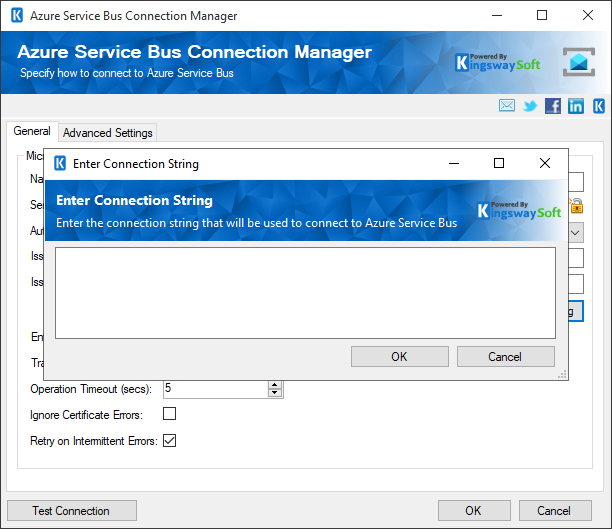Focus the Operation Timeout input field

click(x=216, y=389)
